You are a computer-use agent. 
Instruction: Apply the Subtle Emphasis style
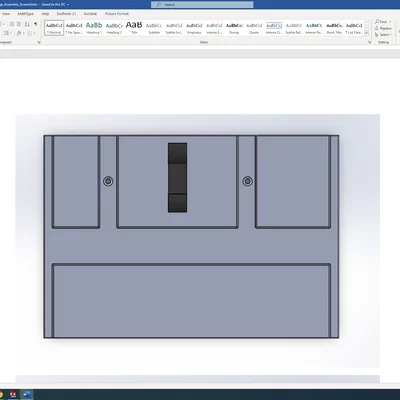click(x=174, y=28)
